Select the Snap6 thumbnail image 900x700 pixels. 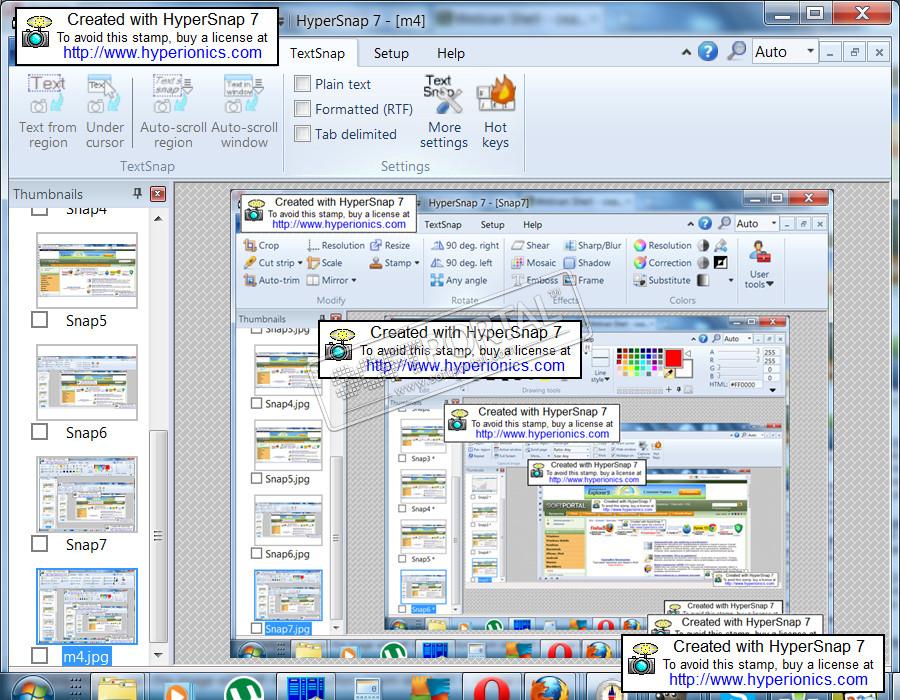point(87,382)
